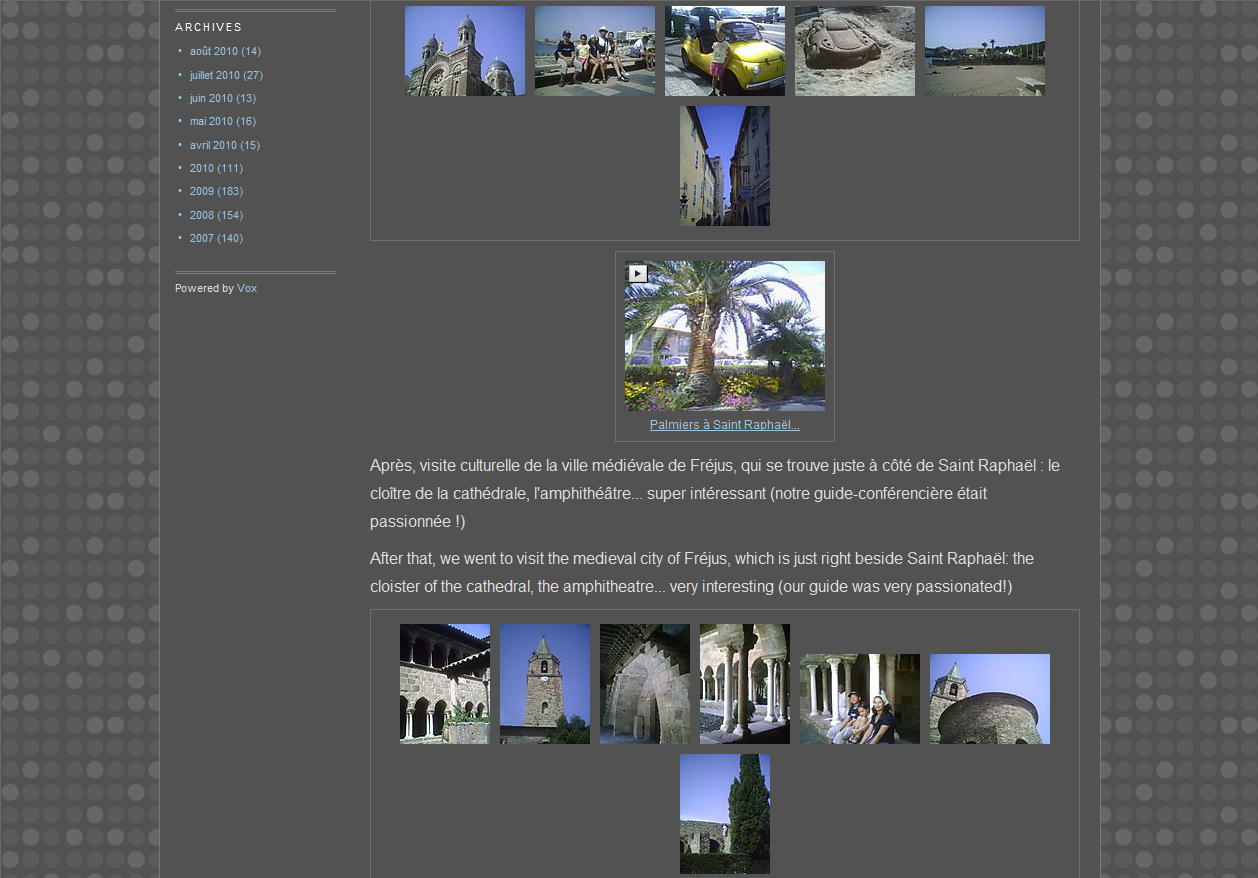Image resolution: width=1258 pixels, height=878 pixels.
Task: Browse the 2009 yearly archive
Action: [201, 191]
